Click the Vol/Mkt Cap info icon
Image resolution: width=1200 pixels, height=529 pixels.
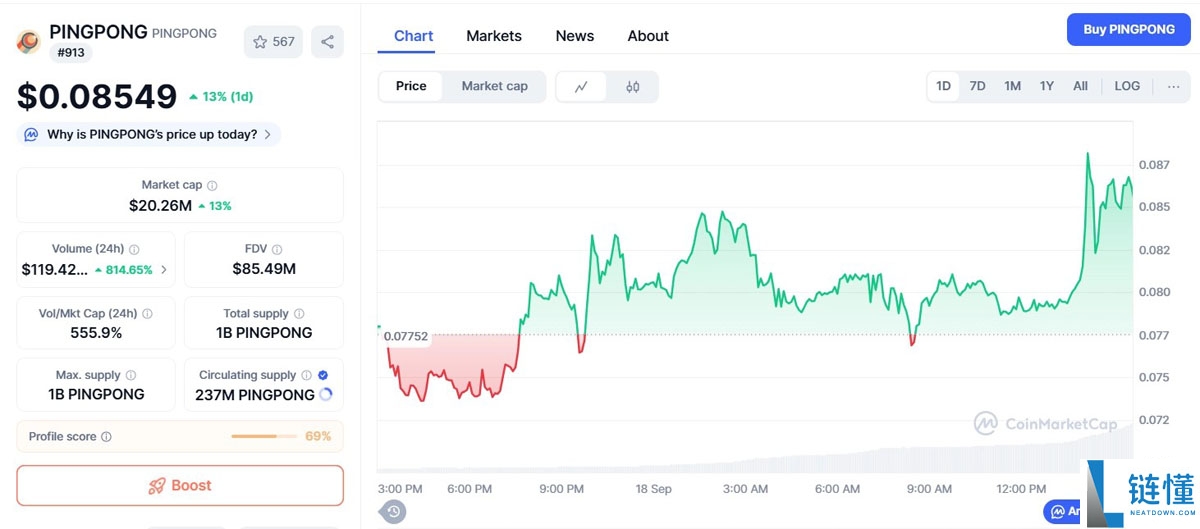(x=147, y=314)
